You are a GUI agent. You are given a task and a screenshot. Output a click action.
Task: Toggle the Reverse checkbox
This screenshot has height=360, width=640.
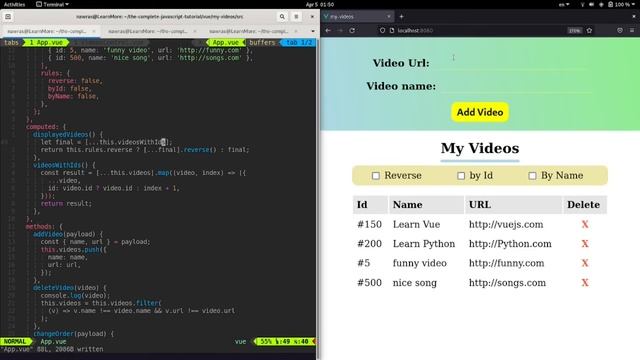376,176
